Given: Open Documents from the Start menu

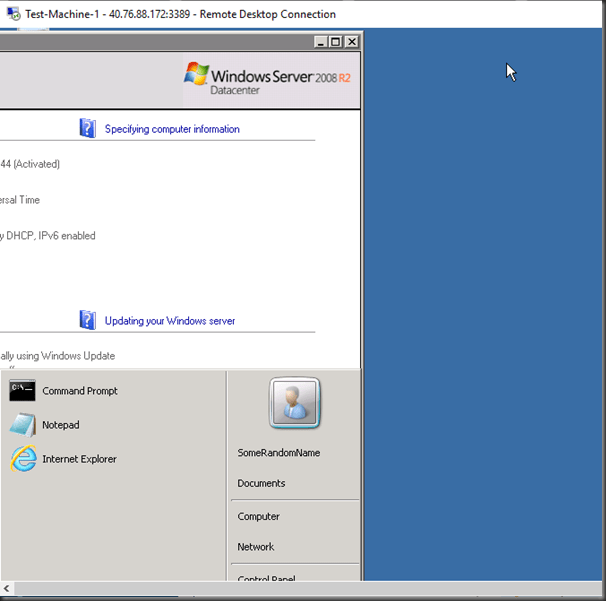Looking at the screenshot, I should click(261, 483).
